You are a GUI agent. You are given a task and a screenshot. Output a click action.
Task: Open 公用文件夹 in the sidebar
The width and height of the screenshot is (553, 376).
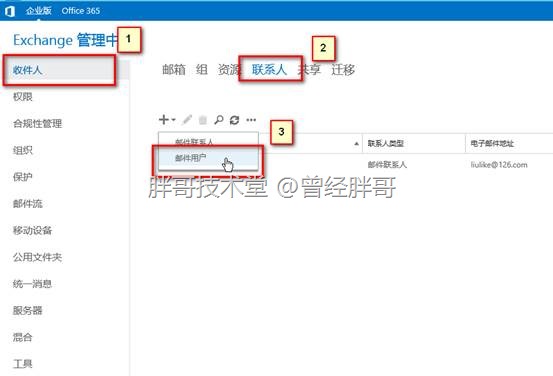[37, 257]
